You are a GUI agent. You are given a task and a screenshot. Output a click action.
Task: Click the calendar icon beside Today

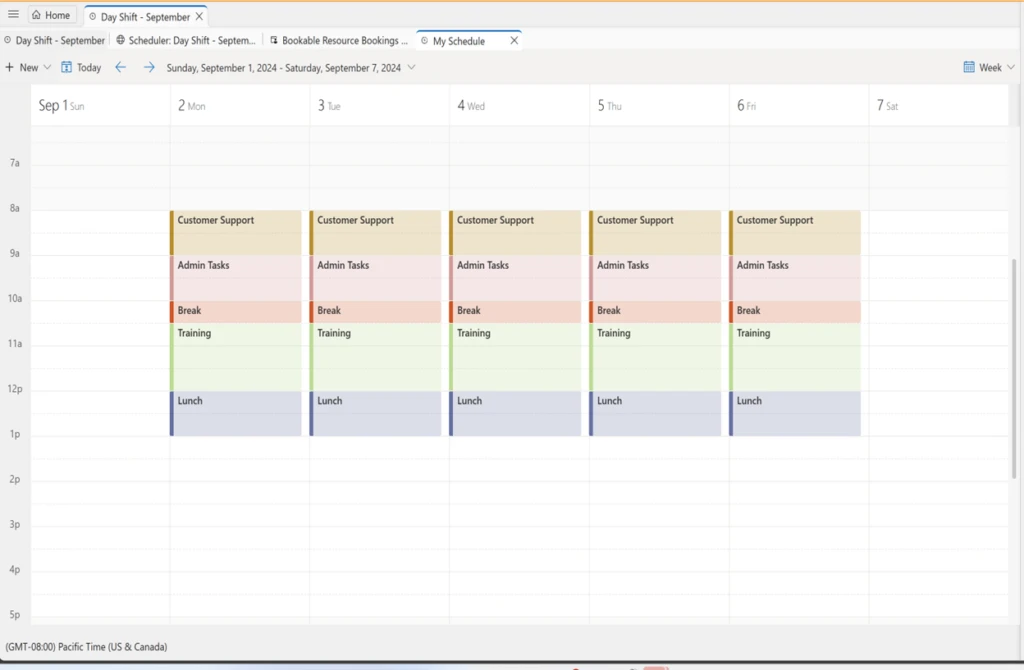pyautogui.click(x=65, y=67)
